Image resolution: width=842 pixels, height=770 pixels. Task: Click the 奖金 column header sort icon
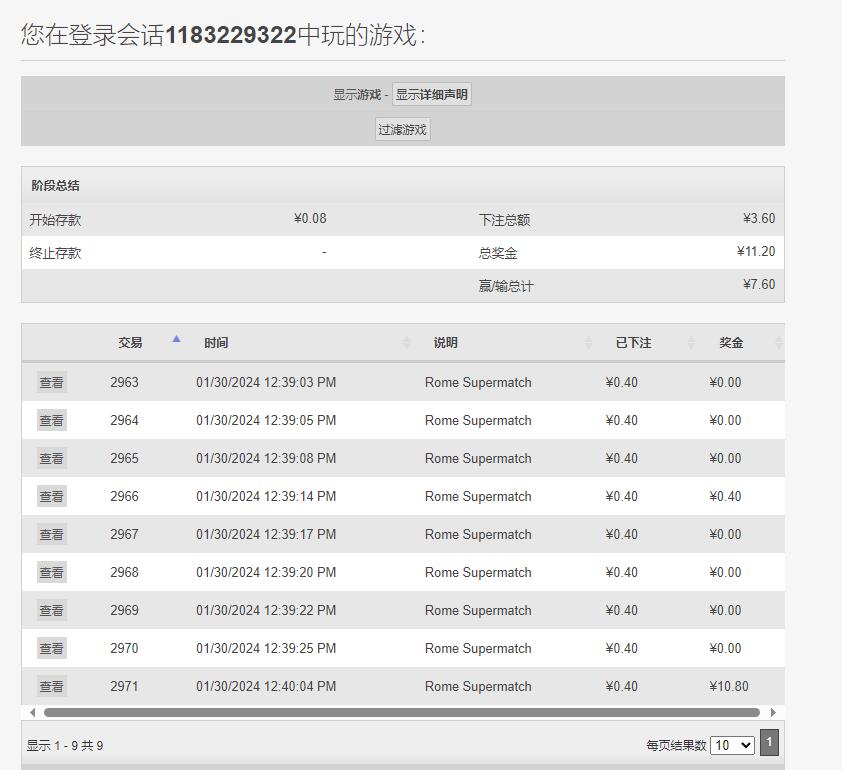pos(778,343)
